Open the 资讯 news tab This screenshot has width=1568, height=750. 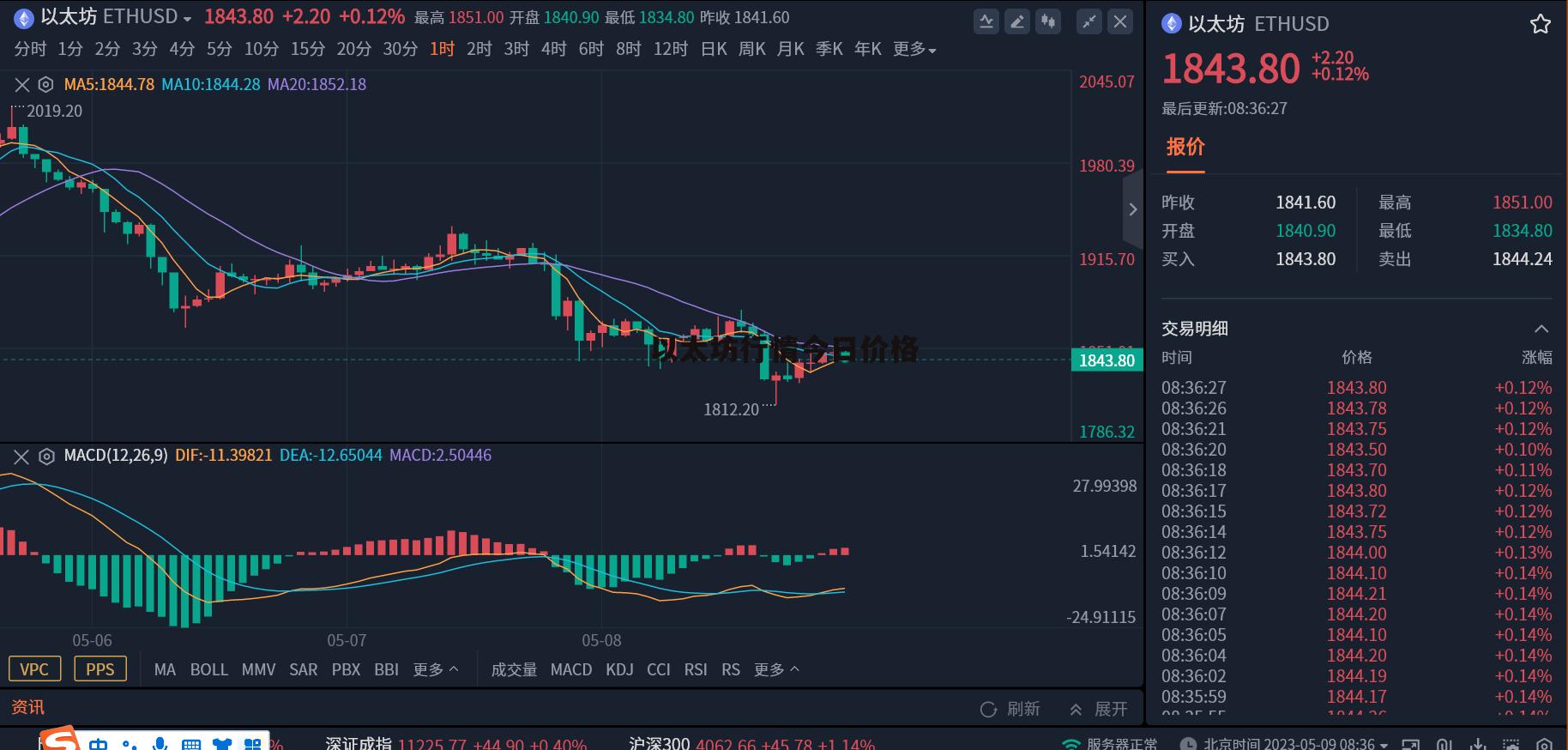pyautogui.click(x=27, y=707)
